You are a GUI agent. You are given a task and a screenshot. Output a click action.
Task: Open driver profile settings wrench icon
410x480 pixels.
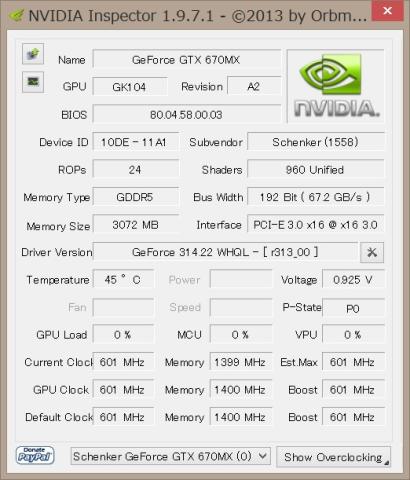coord(372,252)
